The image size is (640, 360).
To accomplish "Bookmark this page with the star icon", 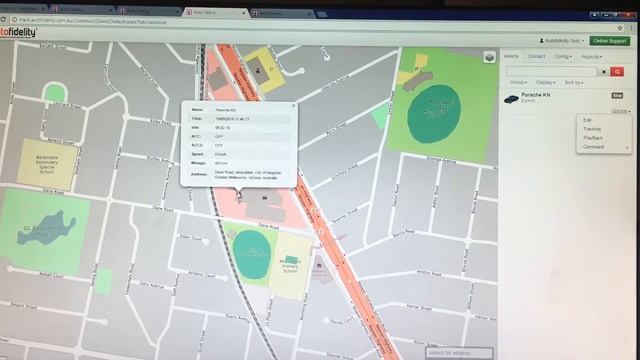I will tap(620, 28).
